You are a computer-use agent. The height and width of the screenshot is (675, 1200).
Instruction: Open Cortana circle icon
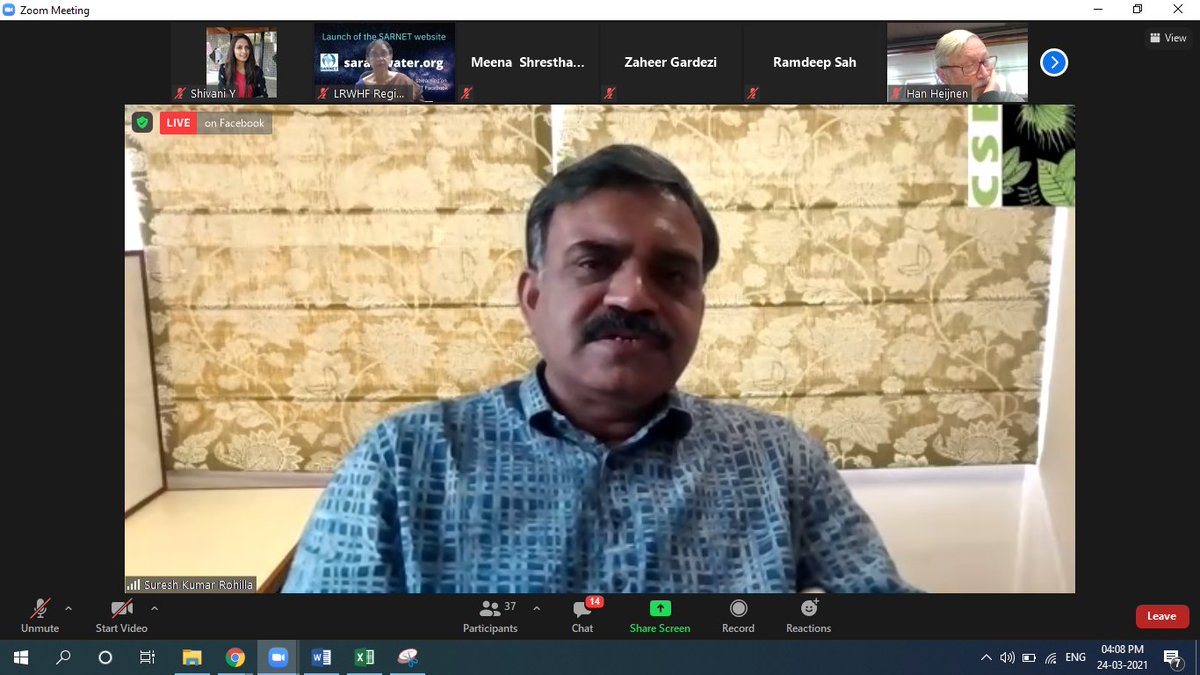(105, 657)
